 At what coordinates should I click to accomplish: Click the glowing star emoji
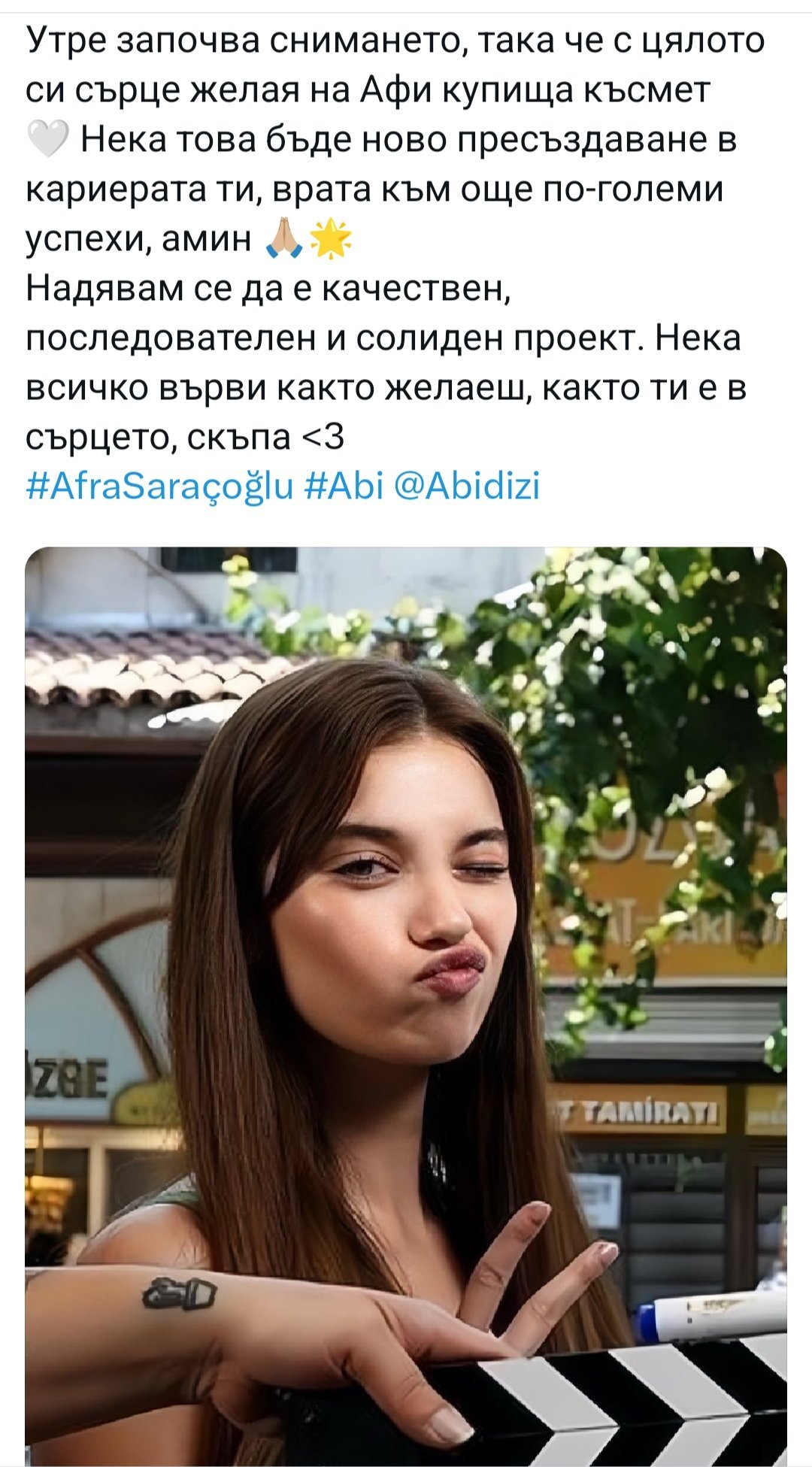click(x=330, y=241)
